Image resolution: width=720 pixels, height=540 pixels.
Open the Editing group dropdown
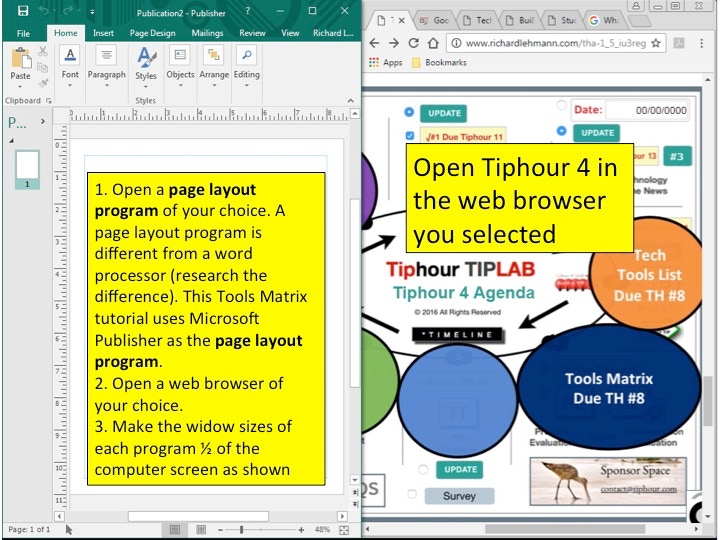tap(247, 67)
